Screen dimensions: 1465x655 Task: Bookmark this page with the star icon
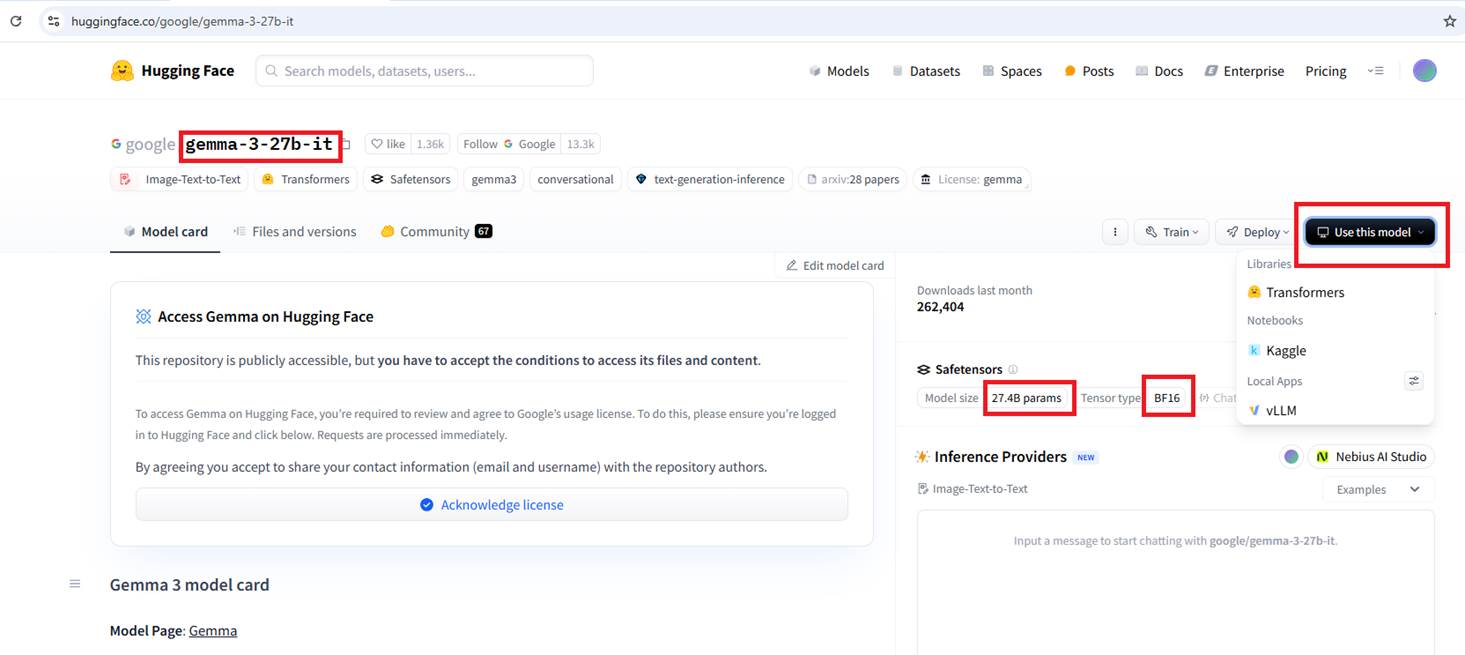coord(1449,21)
